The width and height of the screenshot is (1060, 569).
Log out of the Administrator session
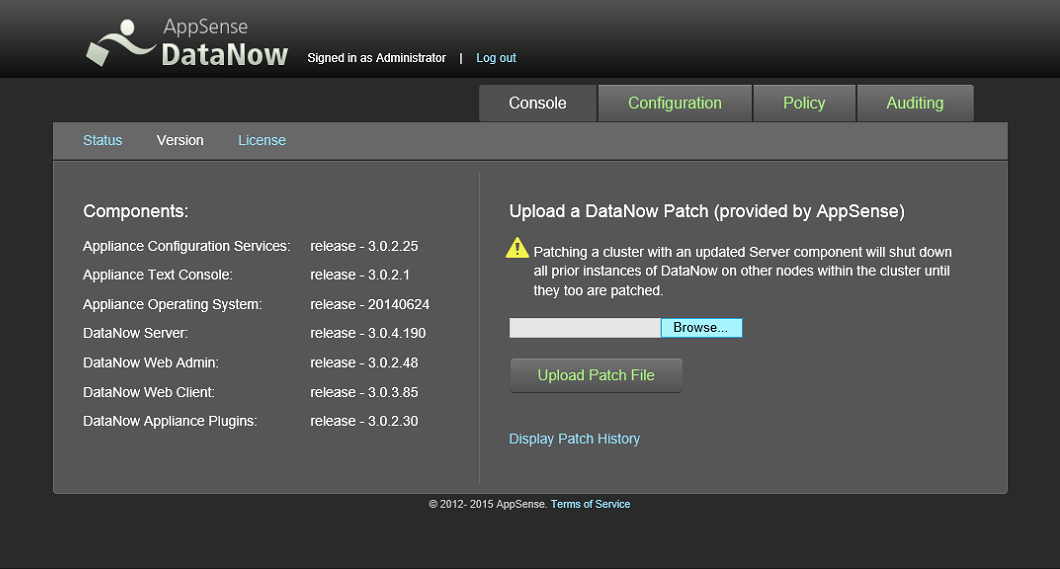point(496,58)
